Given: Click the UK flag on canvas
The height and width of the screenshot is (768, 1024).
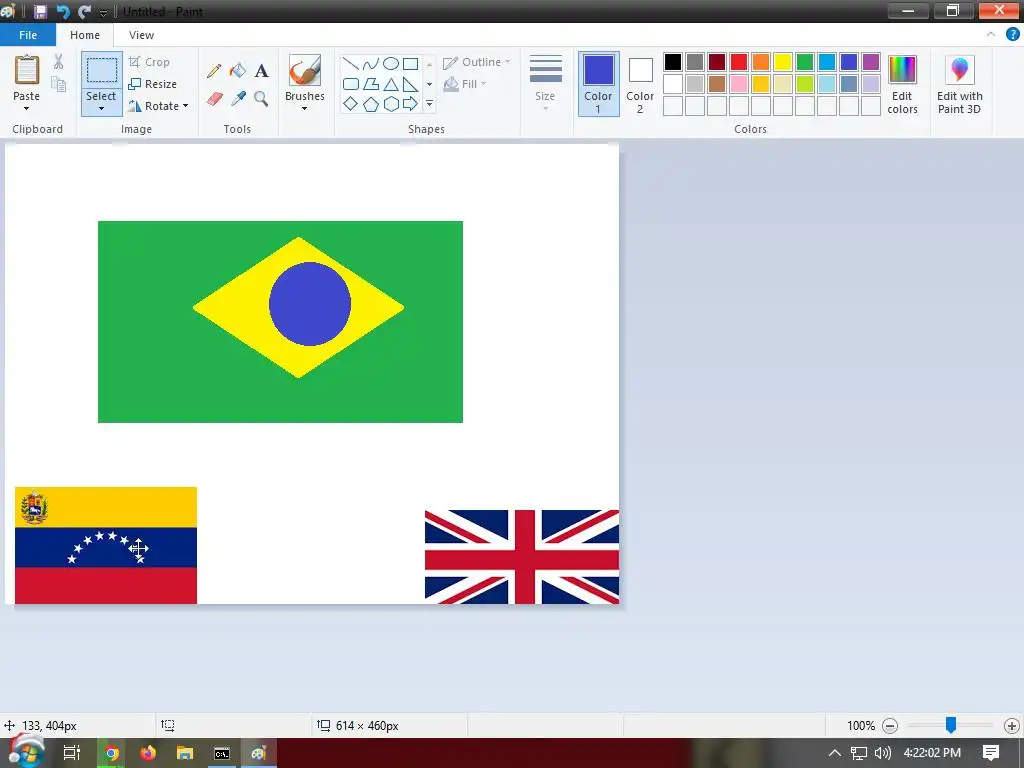Looking at the screenshot, I should pyautogui.click(x=522, y=557).
